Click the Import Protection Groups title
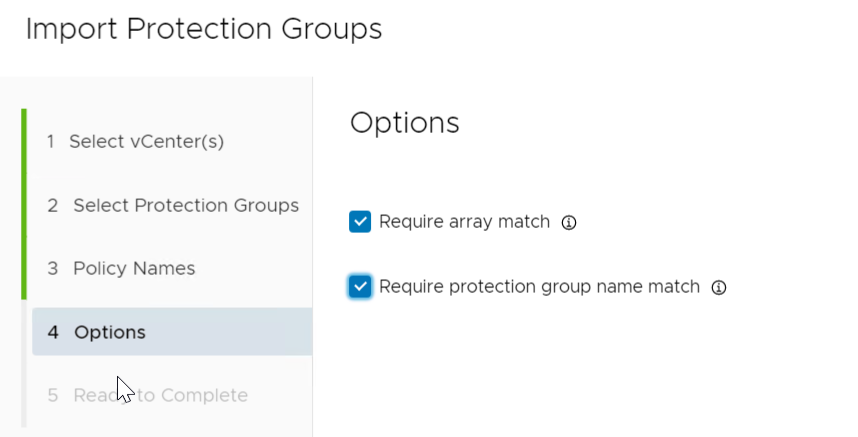This screenshot has height=437, width=858. tap(204, 29)
